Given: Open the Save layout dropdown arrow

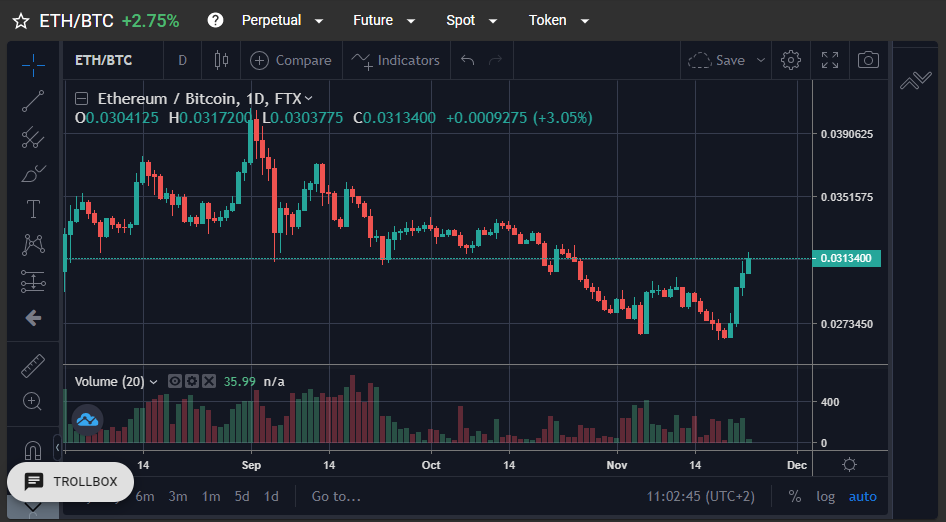Looking at the screenshot, I should click(x=761, y=60).
